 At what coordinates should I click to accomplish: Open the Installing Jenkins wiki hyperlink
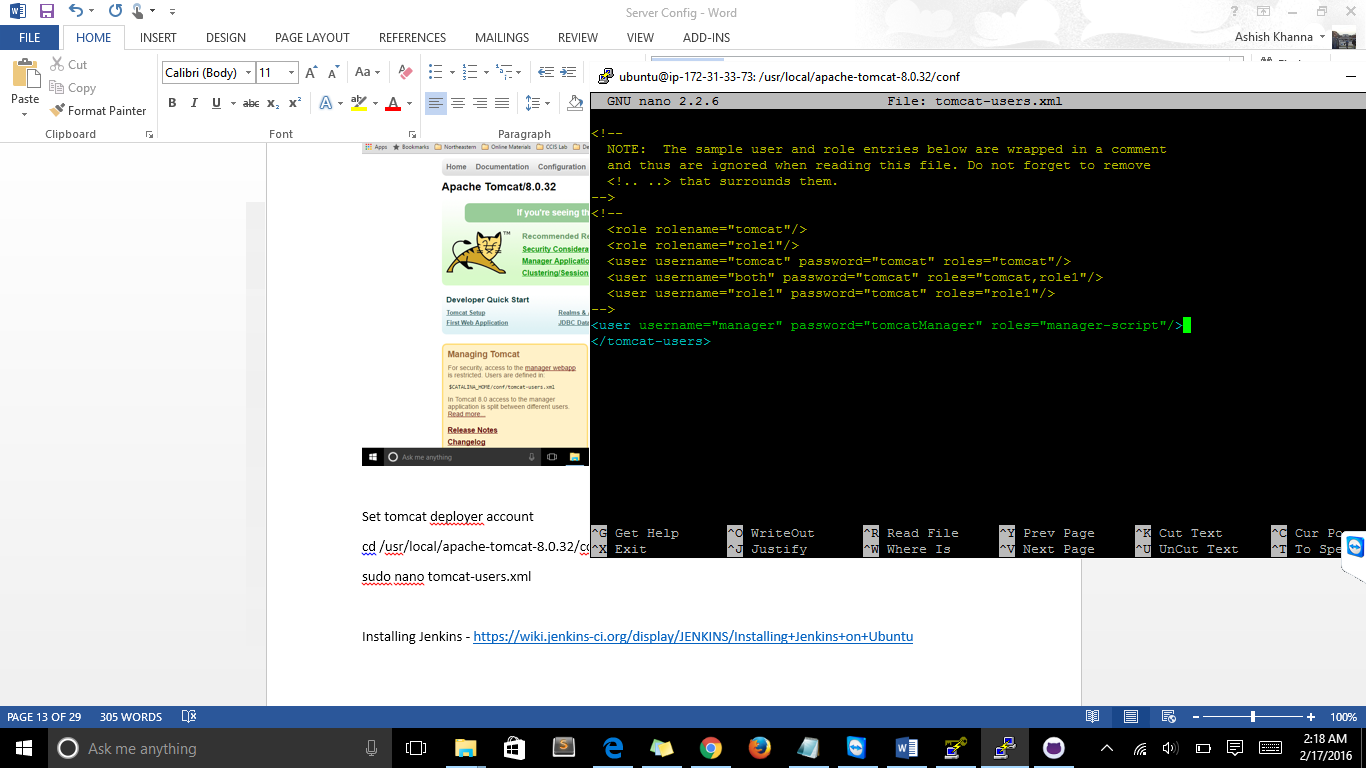coord(692,636)
